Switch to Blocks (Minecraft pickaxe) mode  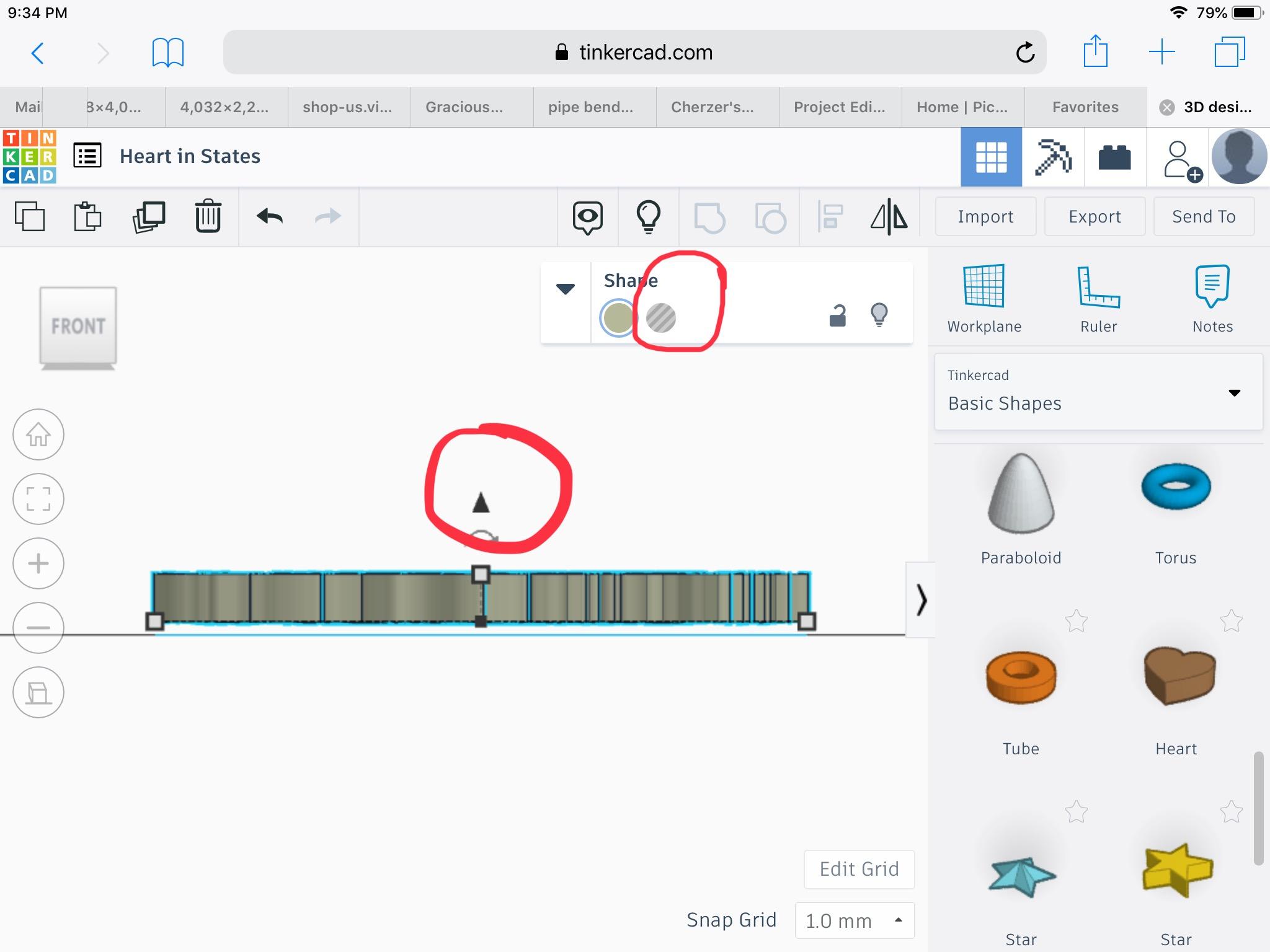point(1053,157)
